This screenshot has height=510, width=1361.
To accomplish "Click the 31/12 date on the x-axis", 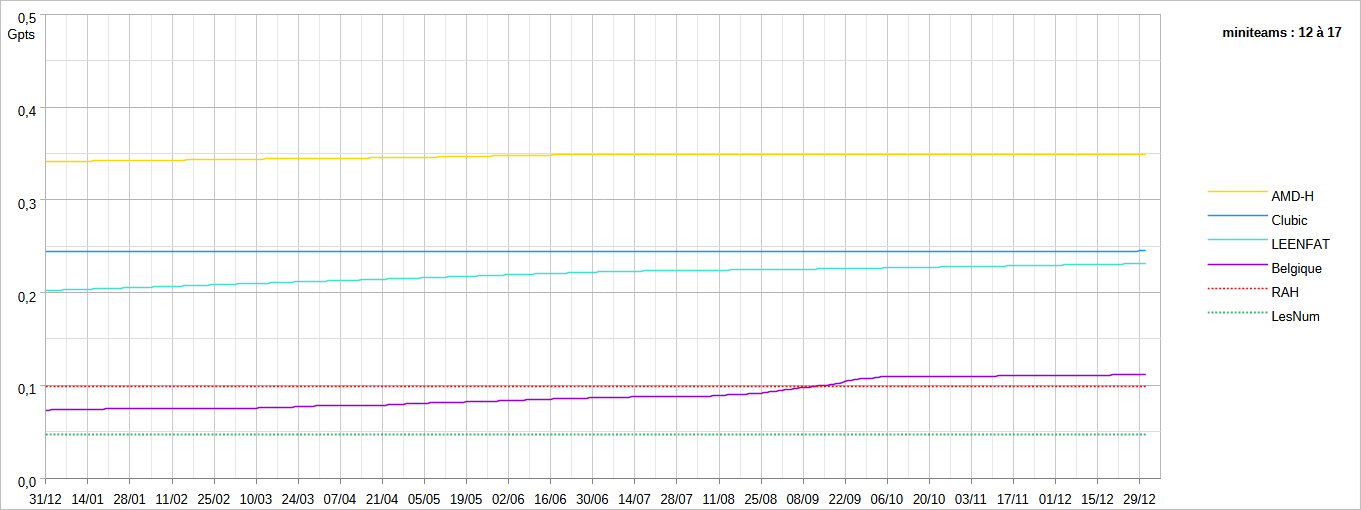I will tap(46, 497).
